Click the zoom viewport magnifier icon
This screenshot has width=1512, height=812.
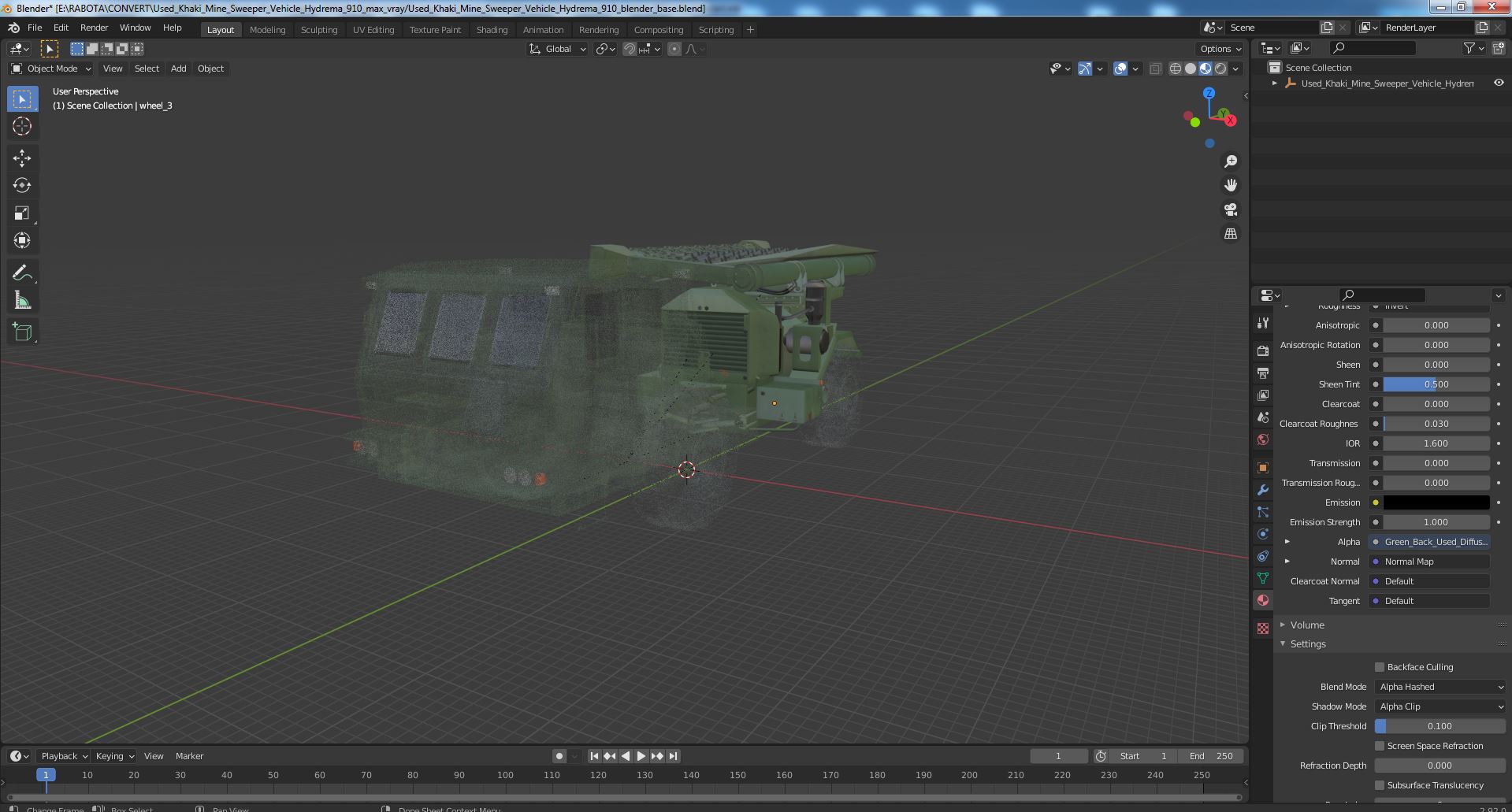[x=1230, y=161]
